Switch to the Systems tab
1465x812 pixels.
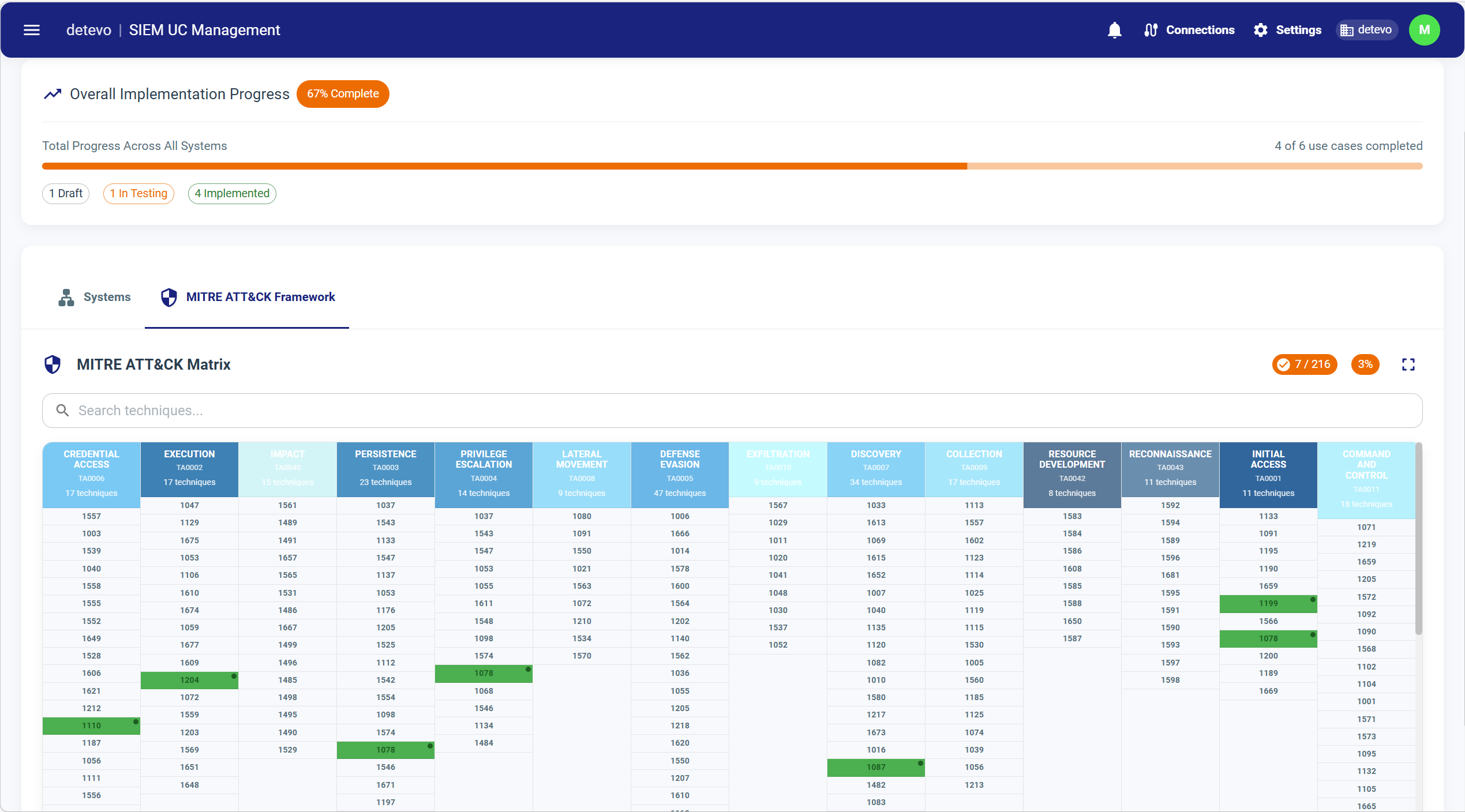tap(93, 297)
